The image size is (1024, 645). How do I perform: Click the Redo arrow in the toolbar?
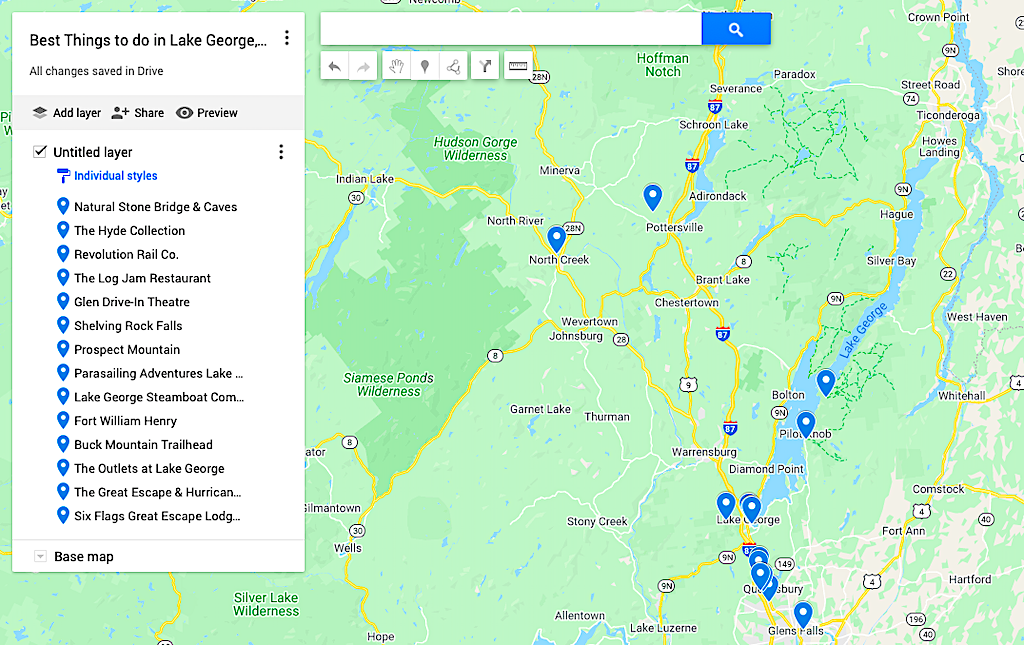click(363, 66)
